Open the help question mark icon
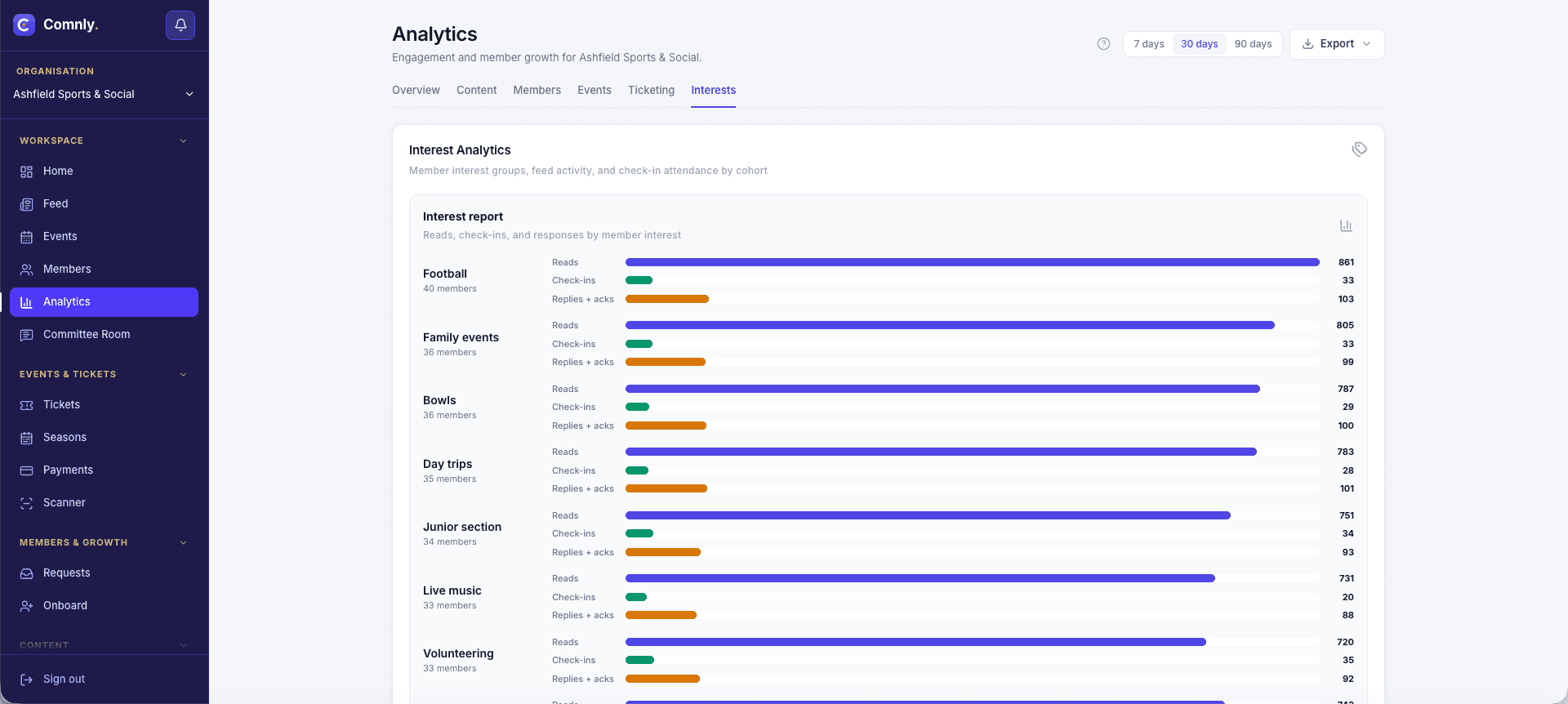 tap(1103, 44)
